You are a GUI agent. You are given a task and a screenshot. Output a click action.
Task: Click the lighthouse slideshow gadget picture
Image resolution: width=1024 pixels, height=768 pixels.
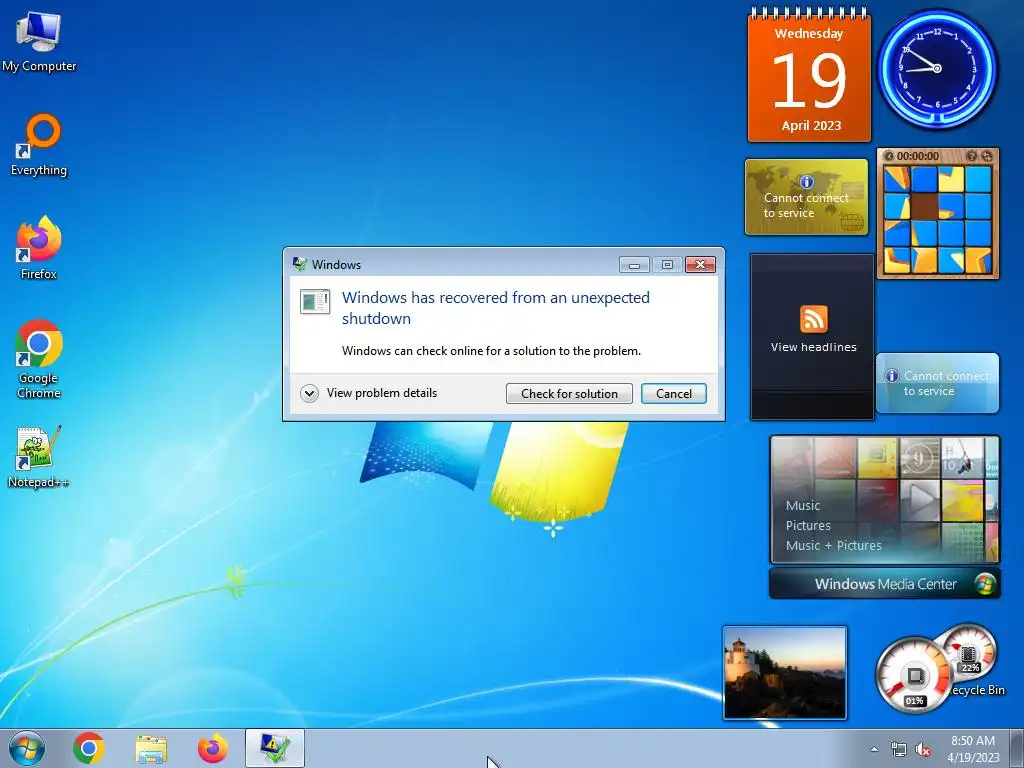pos(785,673)
